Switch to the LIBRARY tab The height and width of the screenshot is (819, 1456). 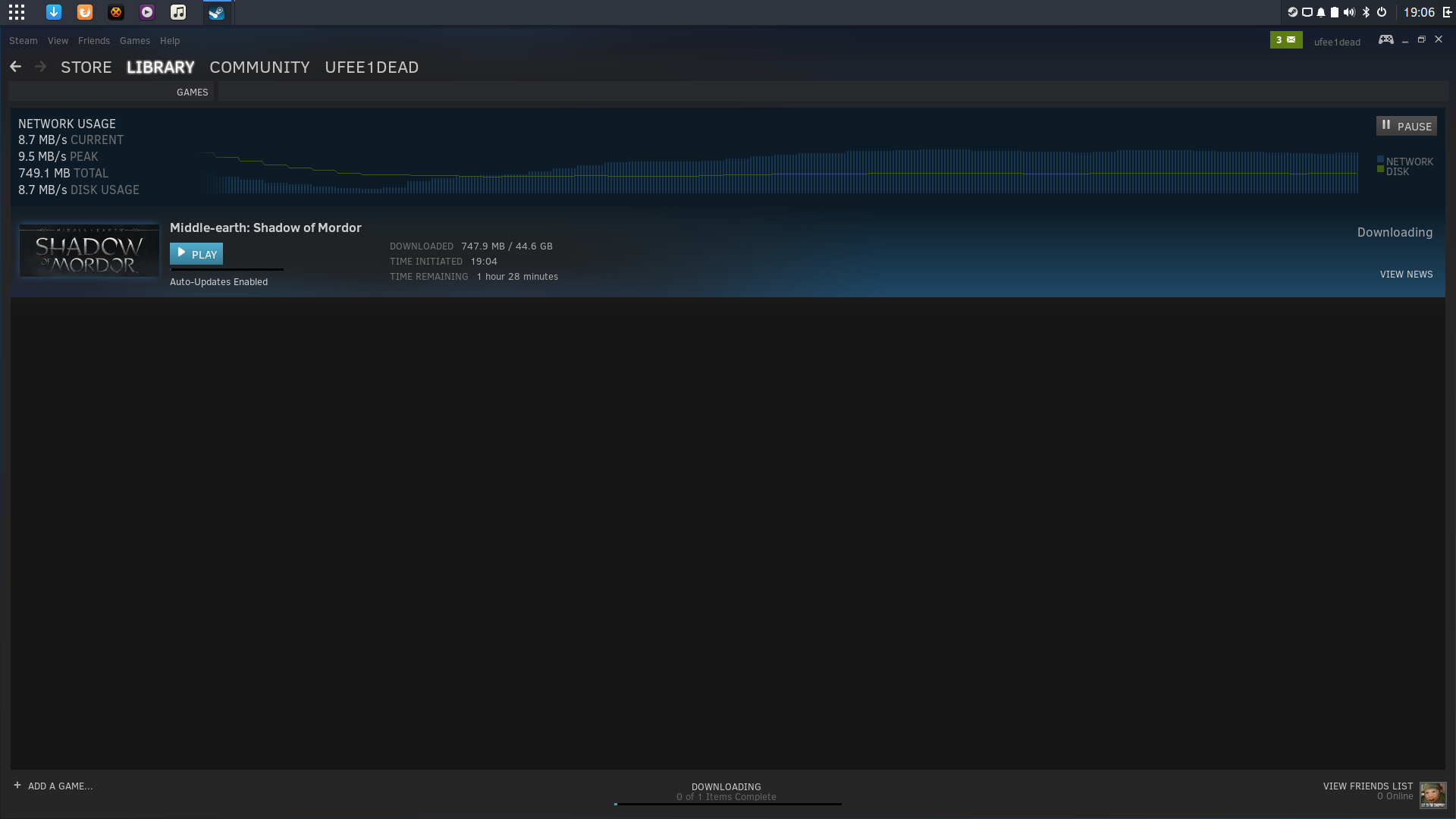161,67
